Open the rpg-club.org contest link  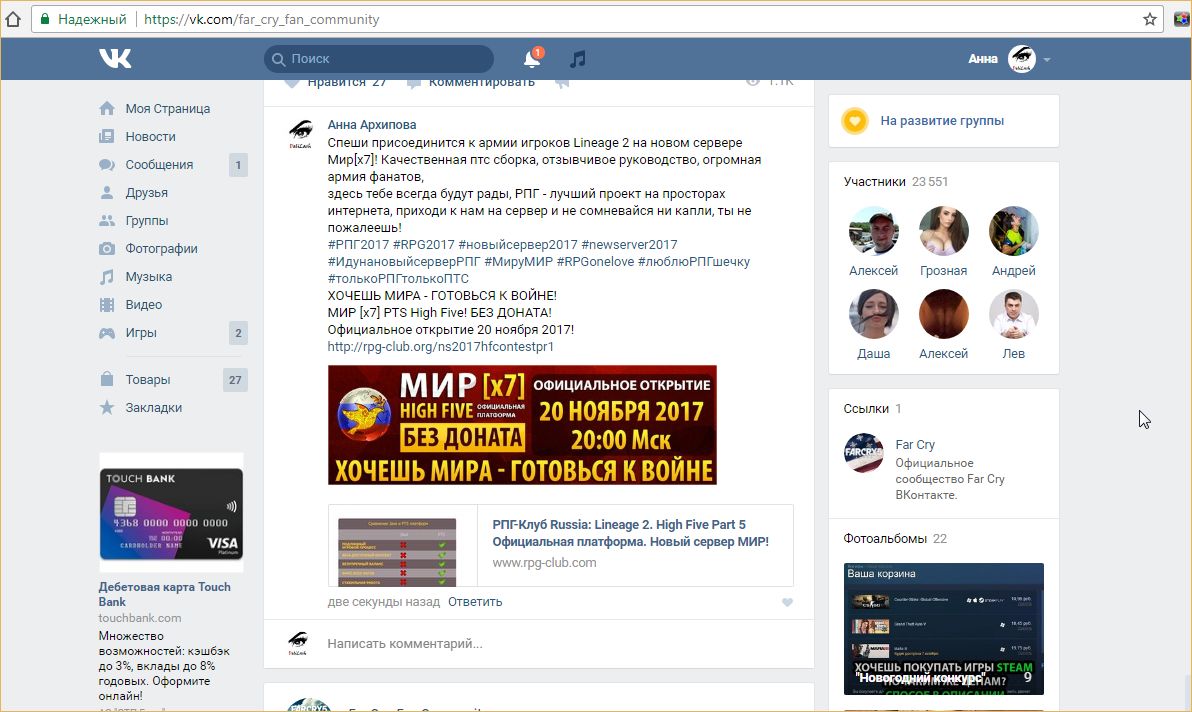coord(441,347)
